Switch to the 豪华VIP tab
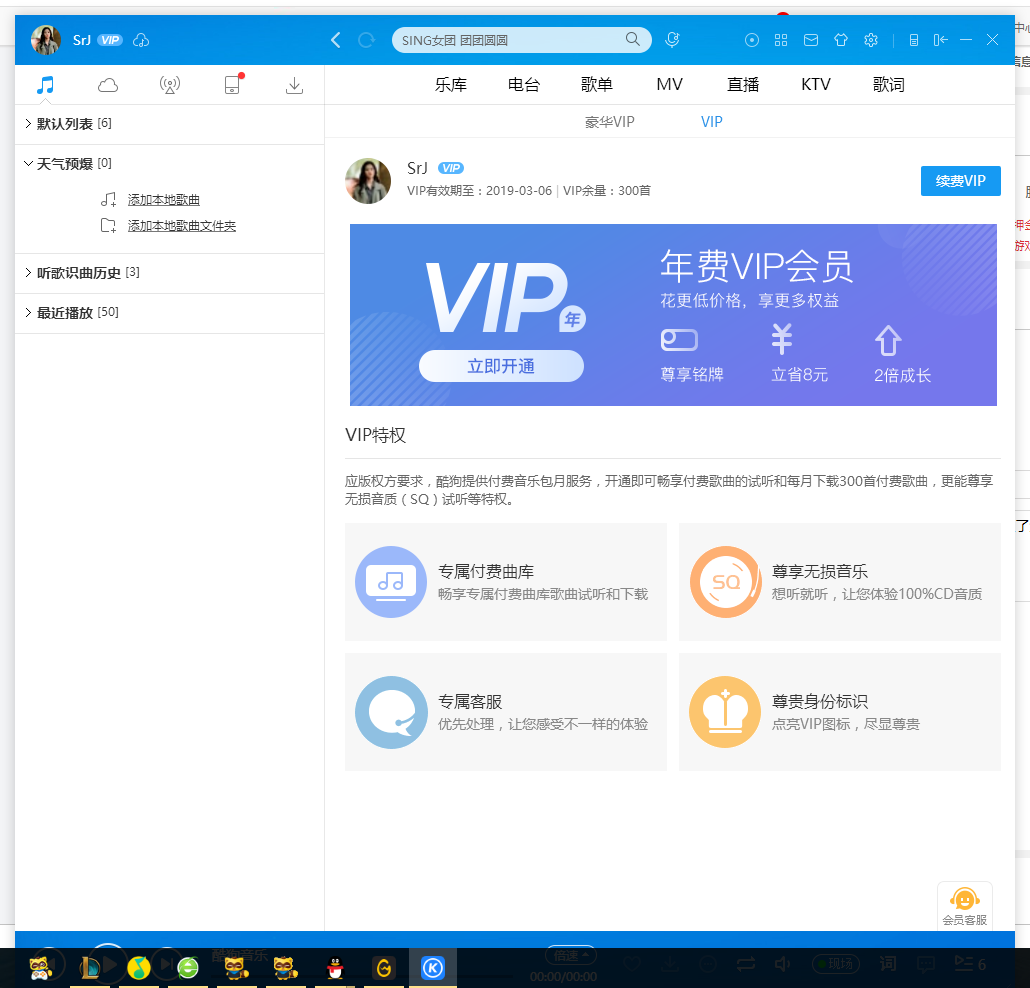This screenshot has width=1030, height=988. (x=609, y=122)
